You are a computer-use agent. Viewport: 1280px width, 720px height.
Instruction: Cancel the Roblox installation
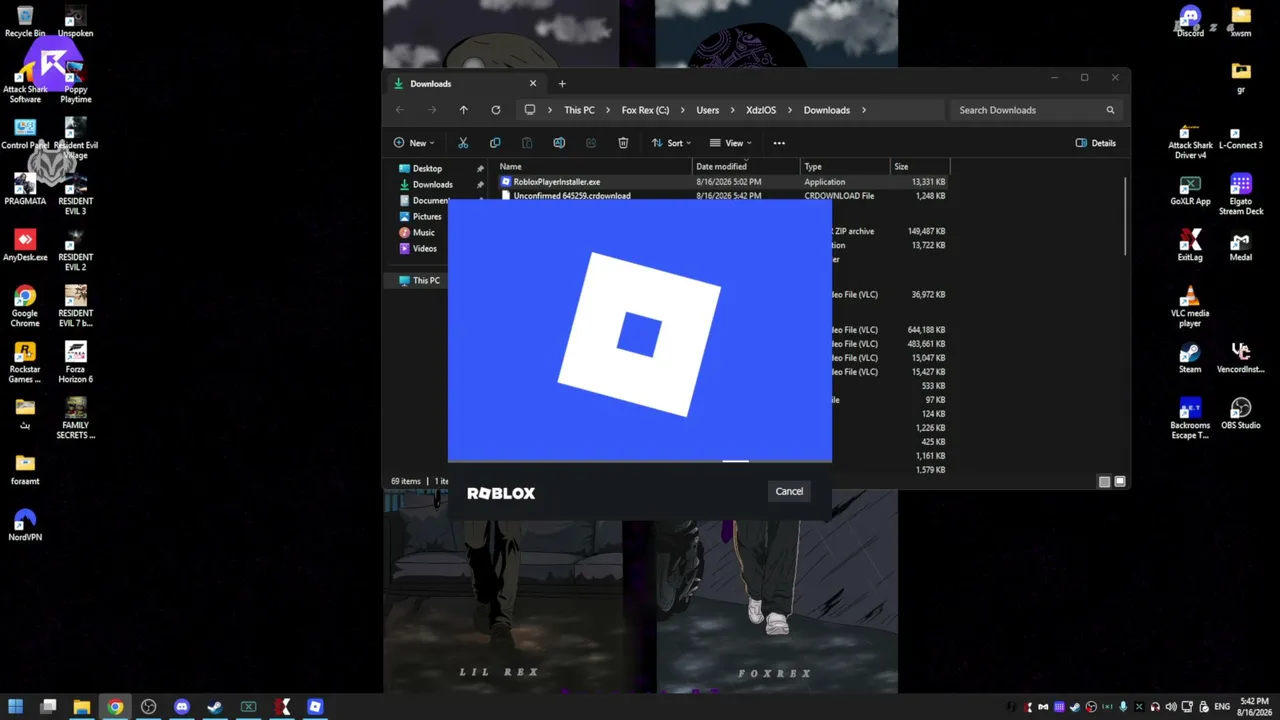click(x=789, y=491)
